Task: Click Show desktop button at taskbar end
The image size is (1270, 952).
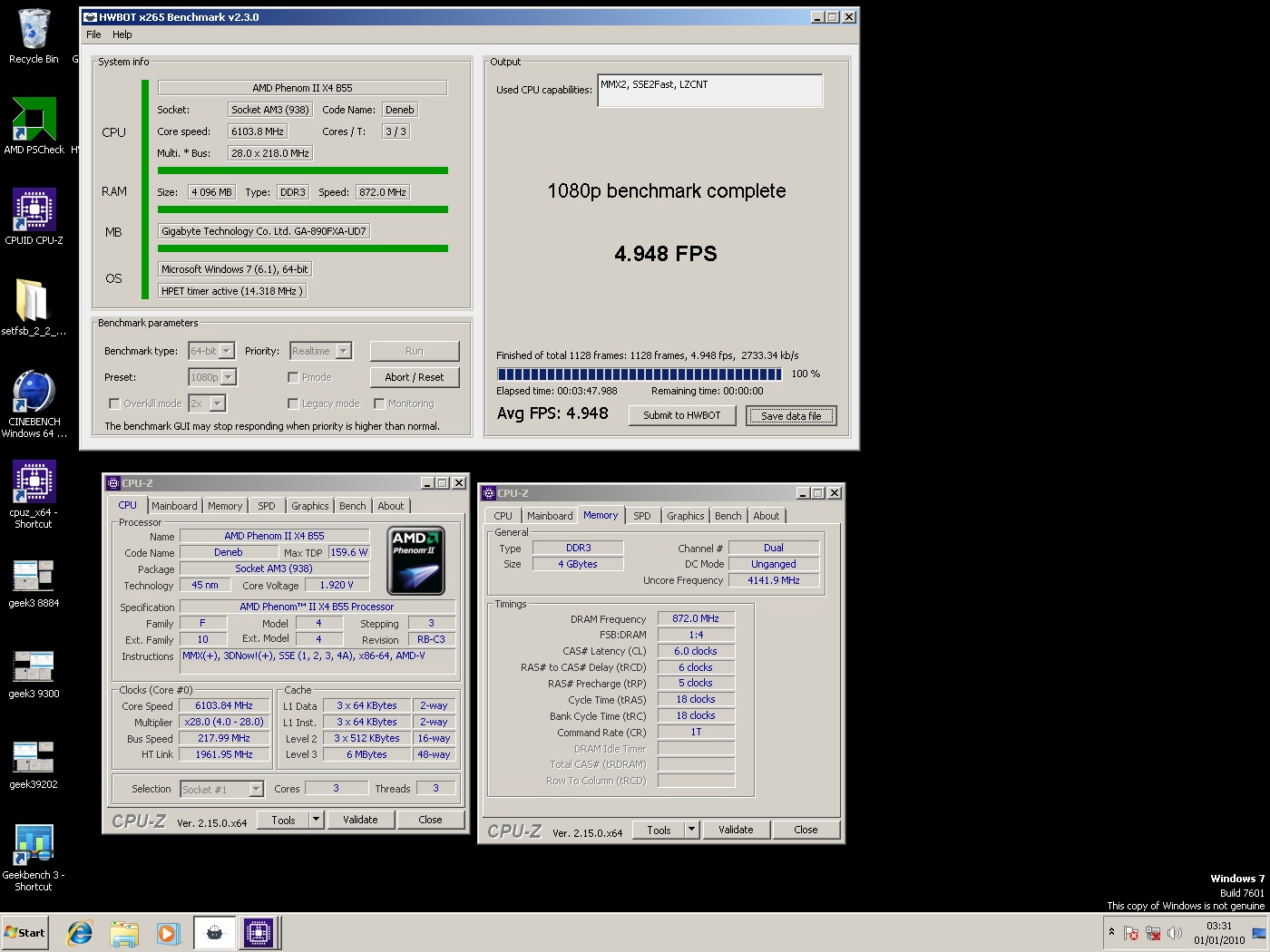Action: coord(1260,933)
